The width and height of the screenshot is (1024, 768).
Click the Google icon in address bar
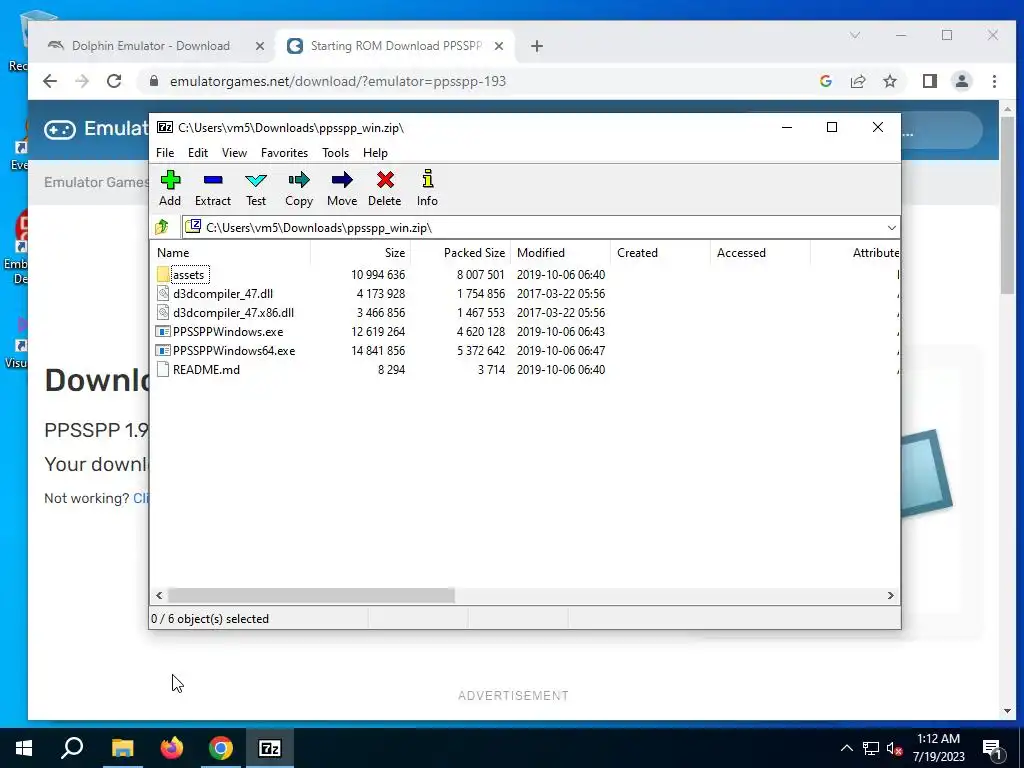[825, 81]
